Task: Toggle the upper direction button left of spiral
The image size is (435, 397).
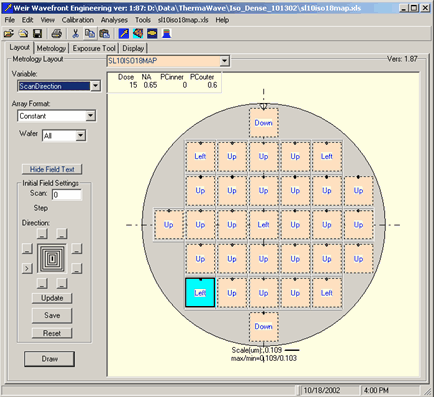Action: (27, 249)
